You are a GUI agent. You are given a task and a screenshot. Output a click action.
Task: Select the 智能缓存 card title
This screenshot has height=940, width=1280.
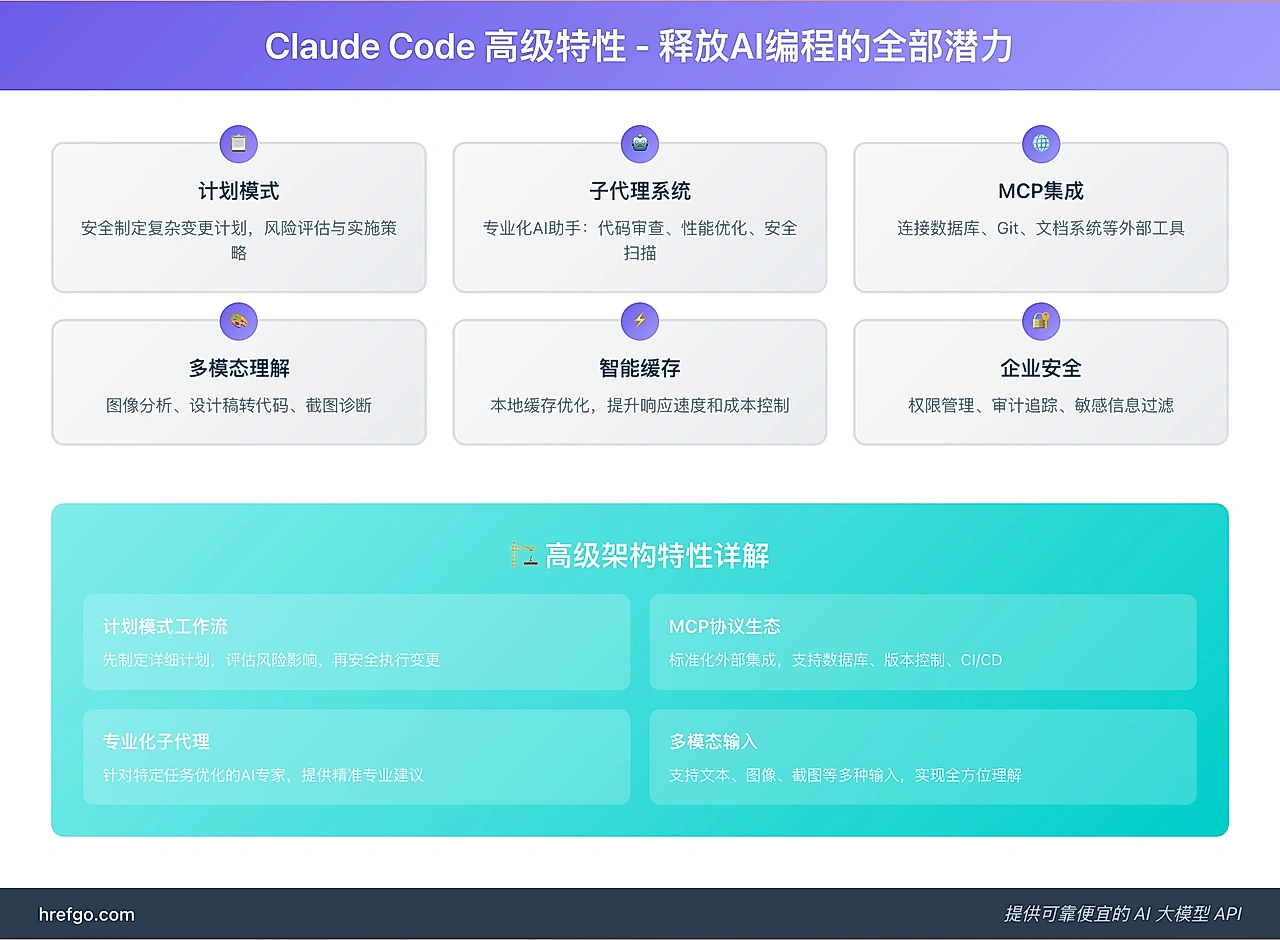[640, 368]
